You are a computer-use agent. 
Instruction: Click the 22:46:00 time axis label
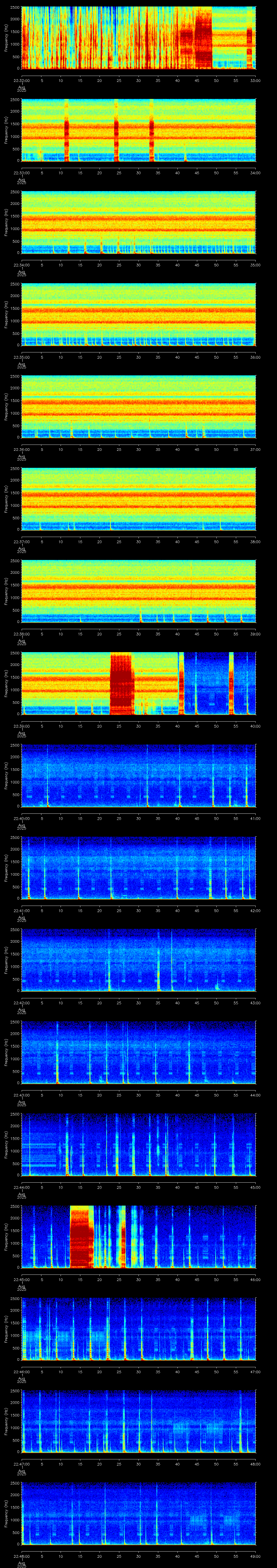21,1373
